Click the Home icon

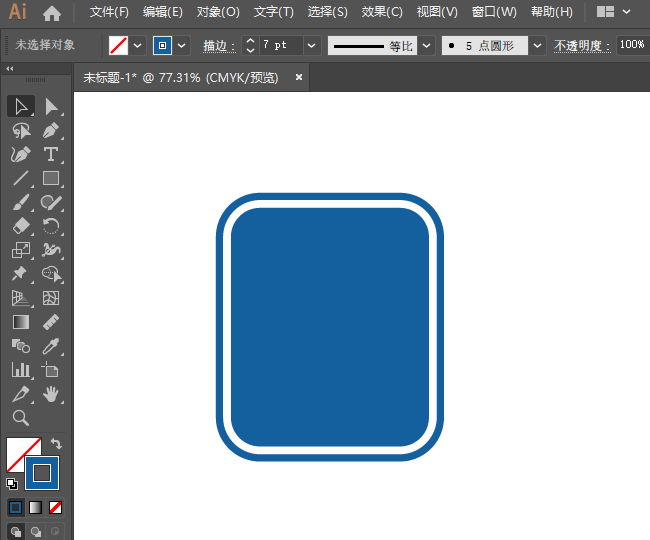click(52, 13)
